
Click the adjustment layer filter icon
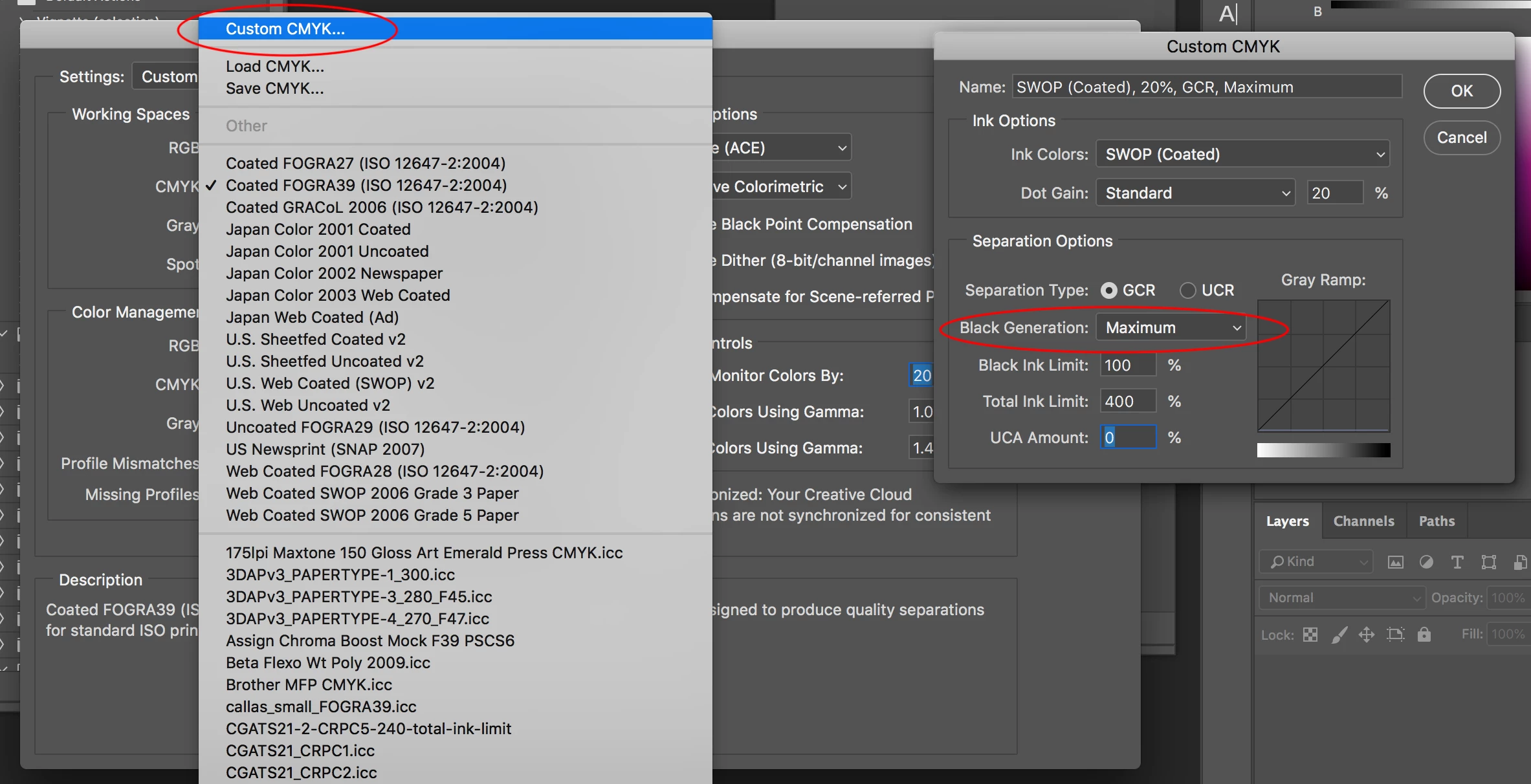coord(1426,562)
